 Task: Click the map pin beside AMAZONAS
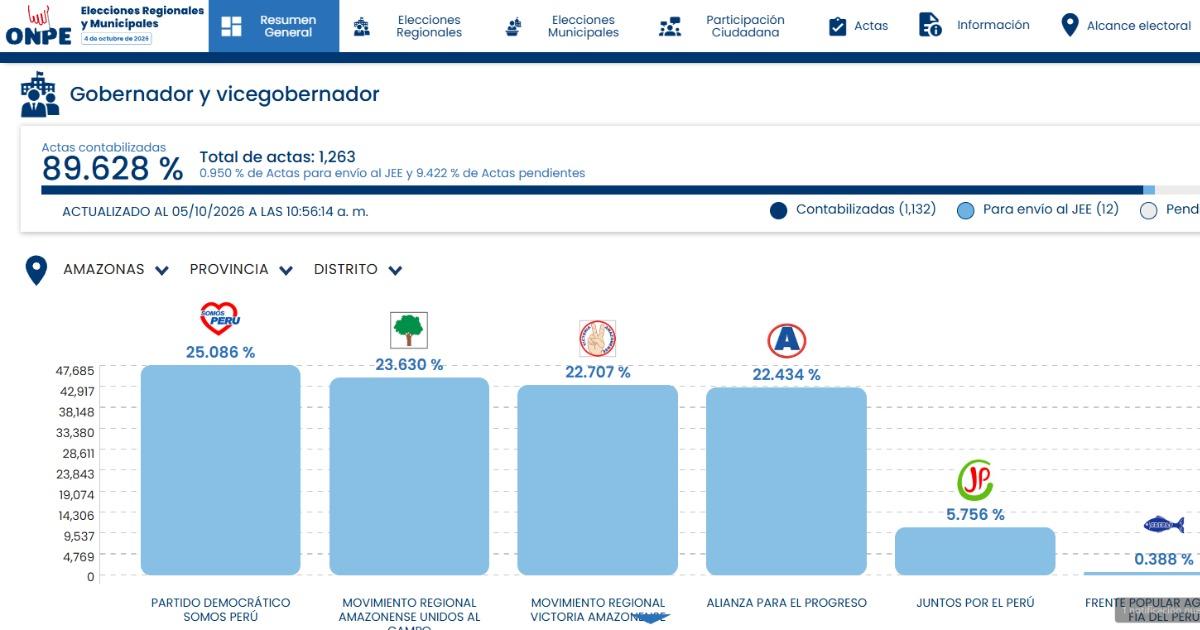point(37,270)
